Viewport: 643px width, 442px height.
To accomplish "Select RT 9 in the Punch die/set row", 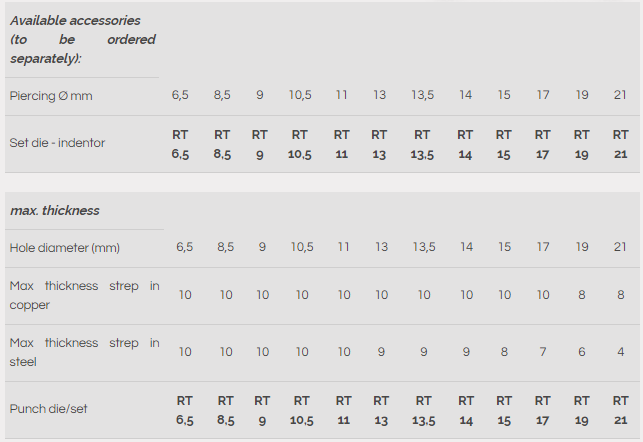I will [260, 410].
